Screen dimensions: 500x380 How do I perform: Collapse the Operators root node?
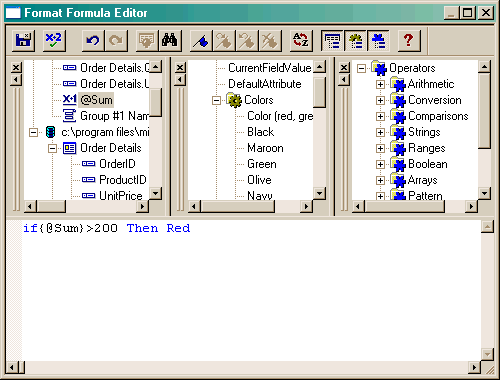pyautogui.click(x=361, y=68)
